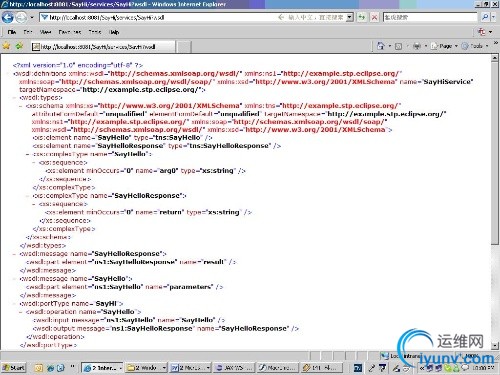Screen dimensions: 500x375
Task: Refresh the page with the green arrows icon
Action: point(362,17)
